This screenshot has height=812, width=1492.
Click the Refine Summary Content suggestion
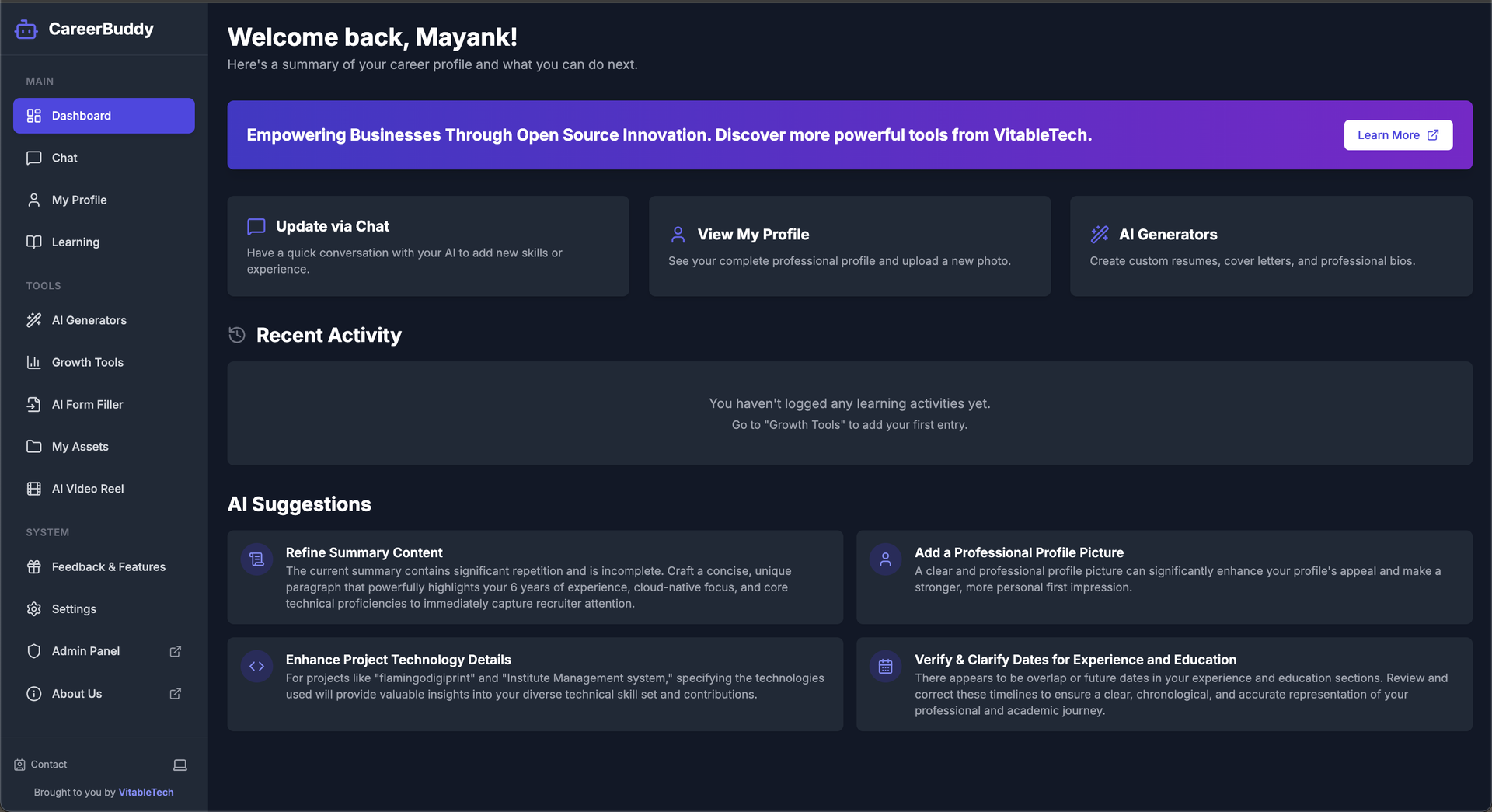click(535, 577)
